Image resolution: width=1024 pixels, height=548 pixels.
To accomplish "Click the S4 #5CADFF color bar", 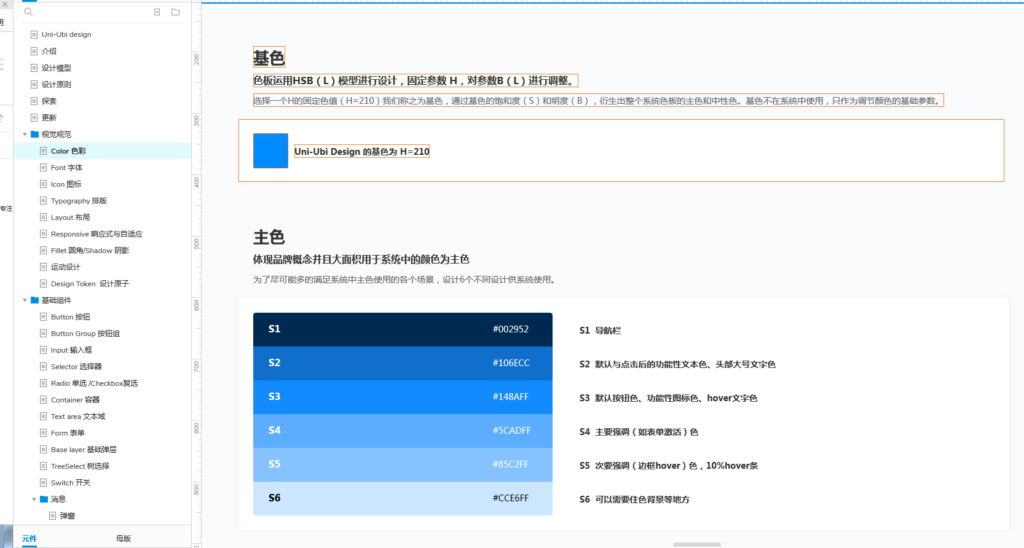I will click(403, 431).
